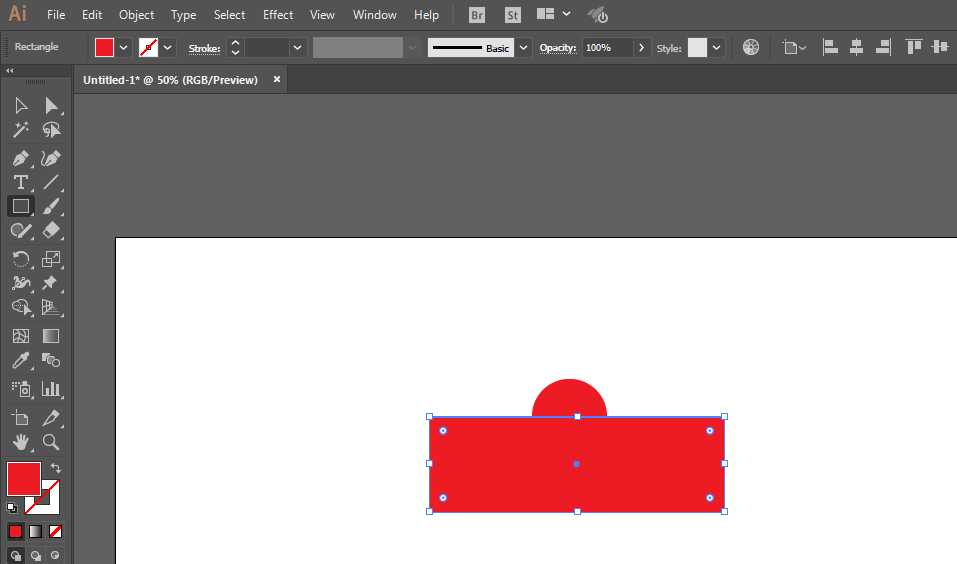Switch to Gradient fill mode button
The width and height of the screenshot is (957, 564).
35,531
